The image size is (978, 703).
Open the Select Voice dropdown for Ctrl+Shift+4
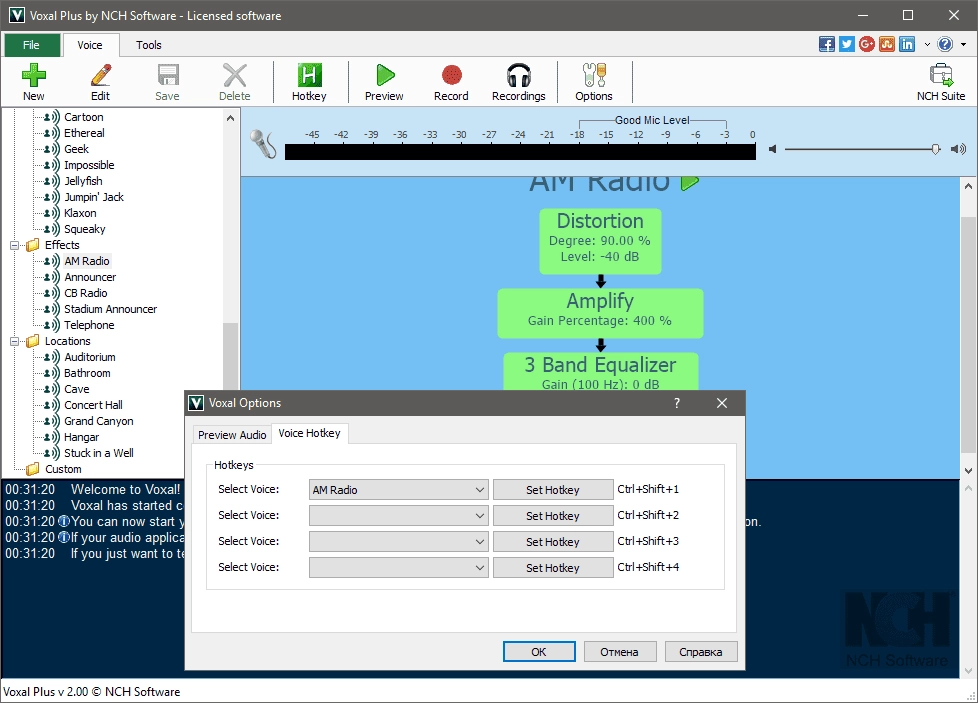[x=399, y=568]
